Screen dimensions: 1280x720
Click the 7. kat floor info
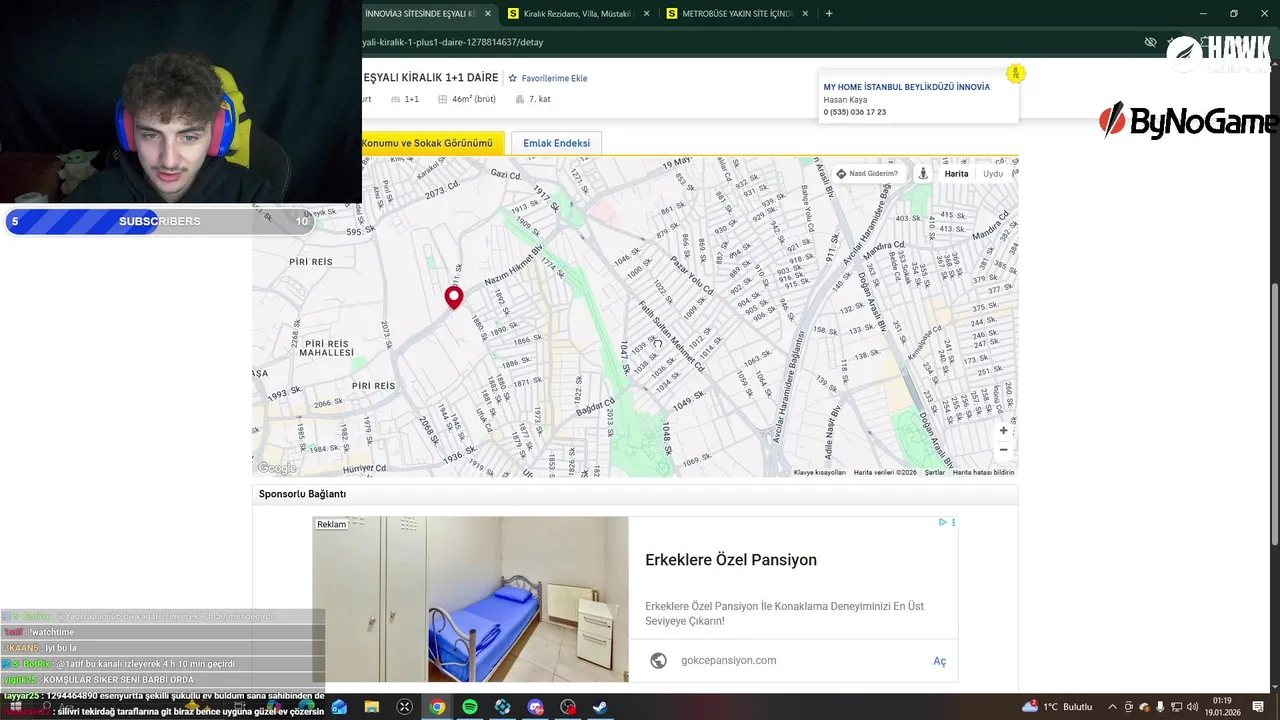click(533, 99)
